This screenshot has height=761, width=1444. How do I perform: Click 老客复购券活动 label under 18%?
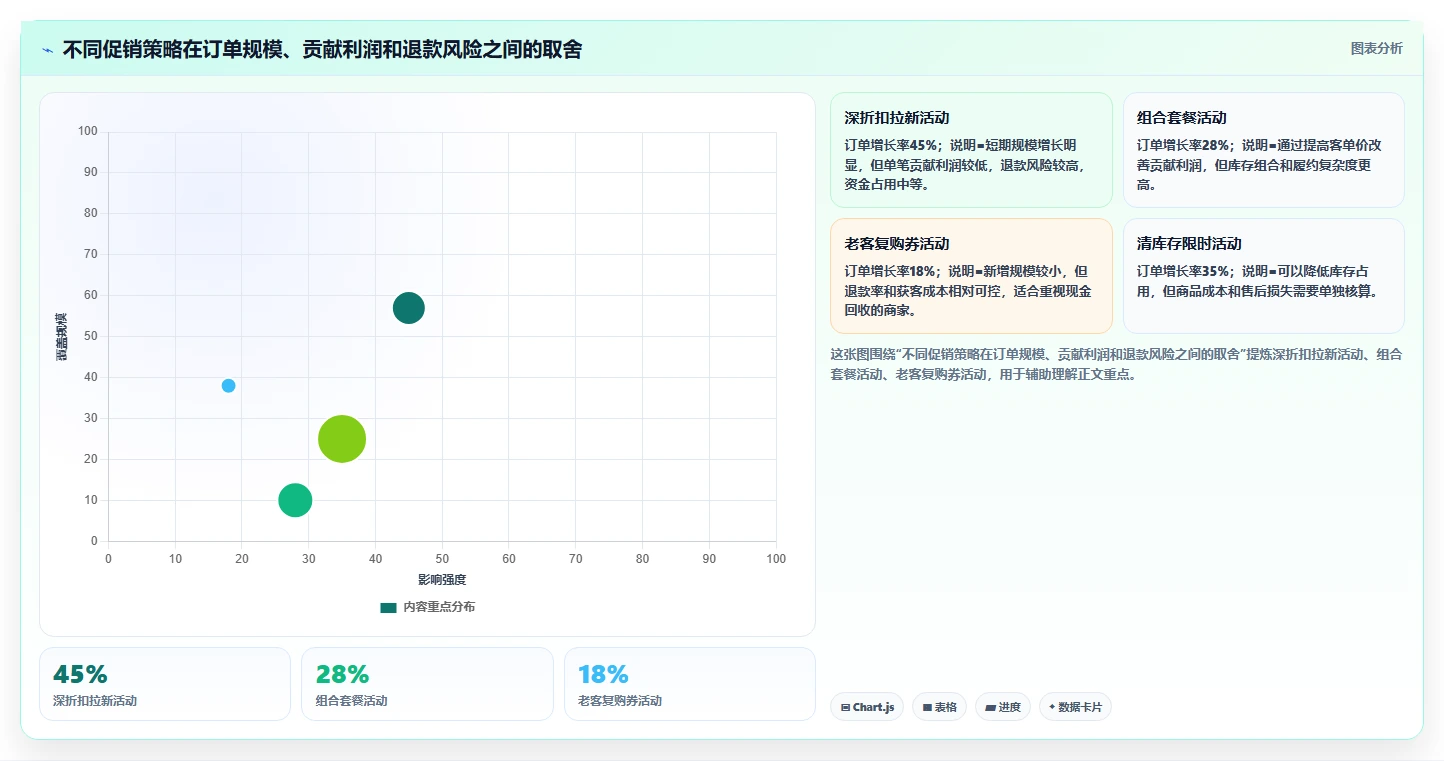tap(620, 701)
